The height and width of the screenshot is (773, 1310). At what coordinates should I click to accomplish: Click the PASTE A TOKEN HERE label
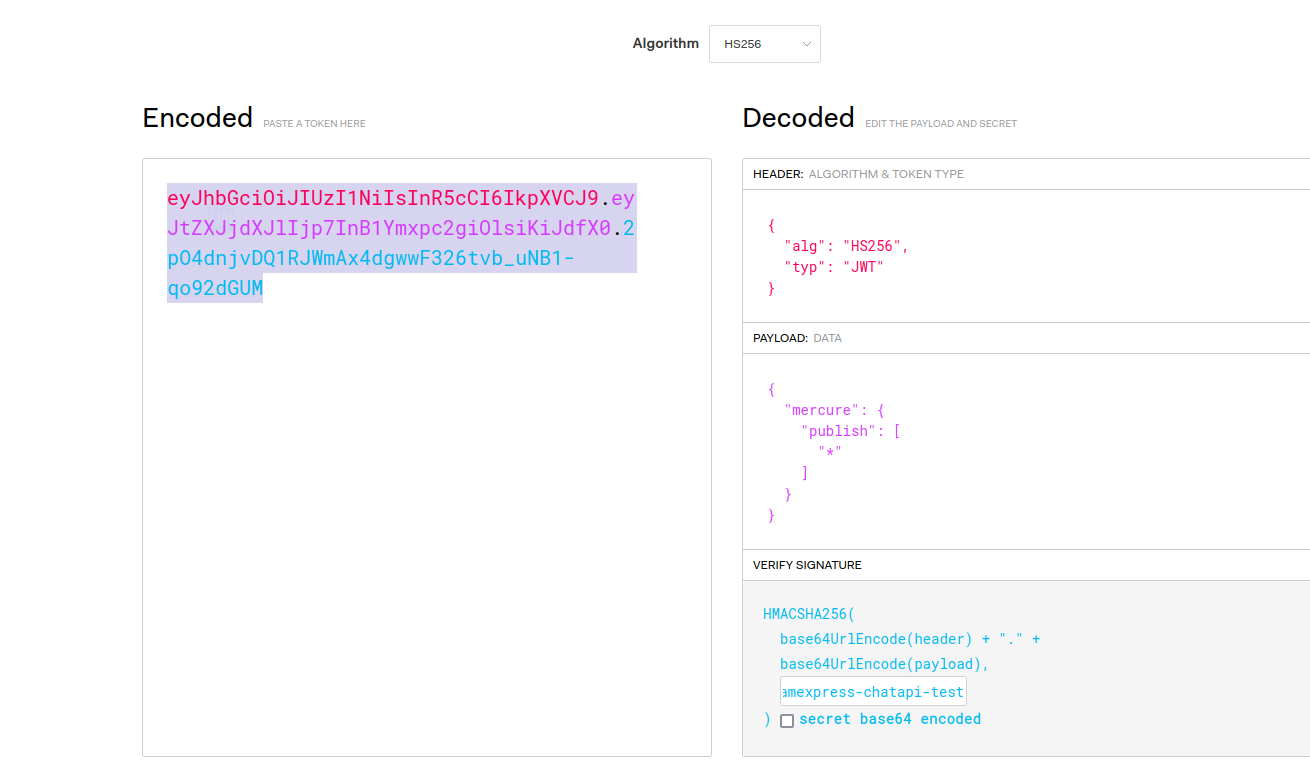coord(314,123)
